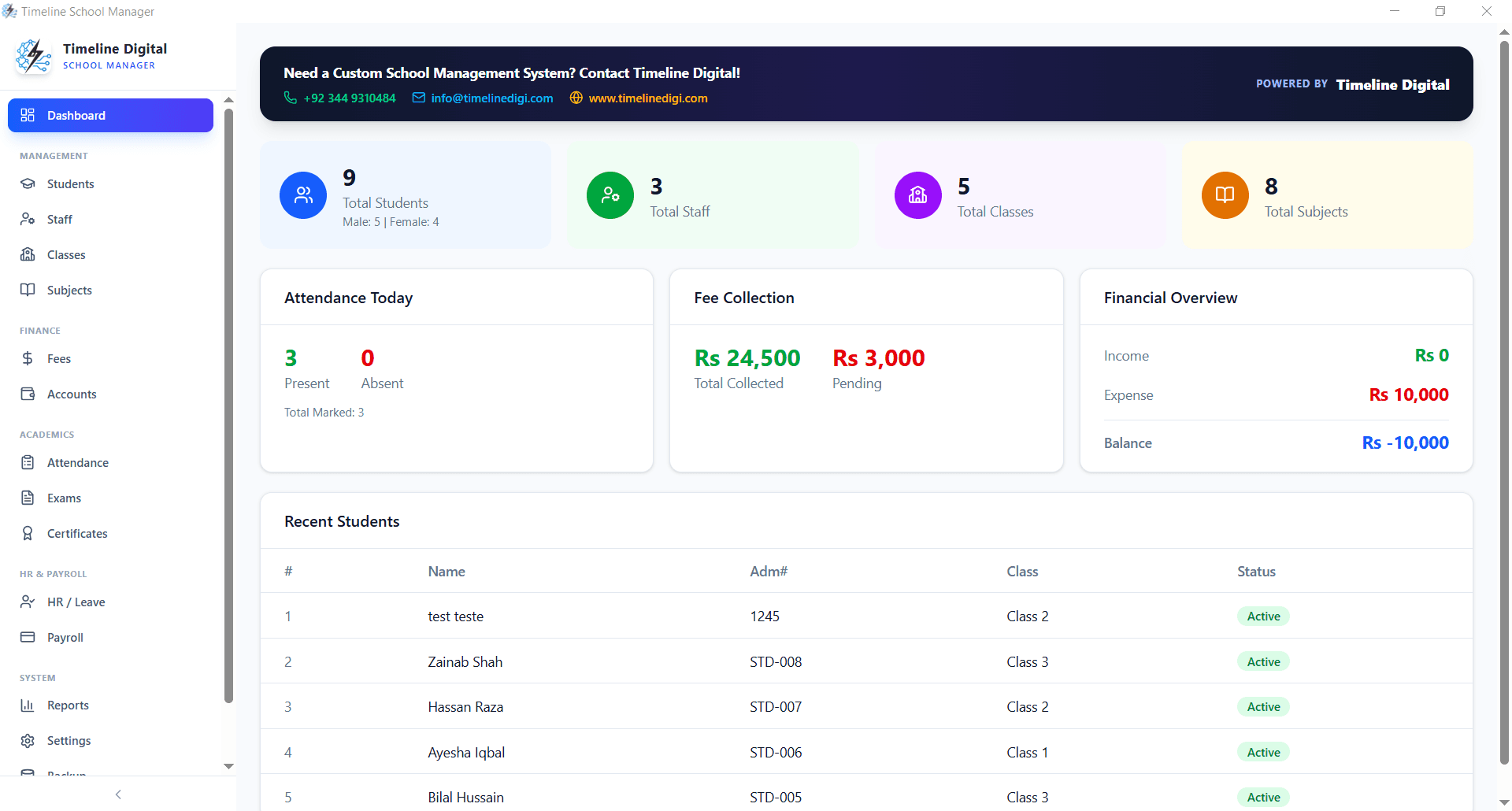Select the Settings gear icon
The width and height of the screenshot is (1512, 811).
pyautogui.click(x=28, y=740)
